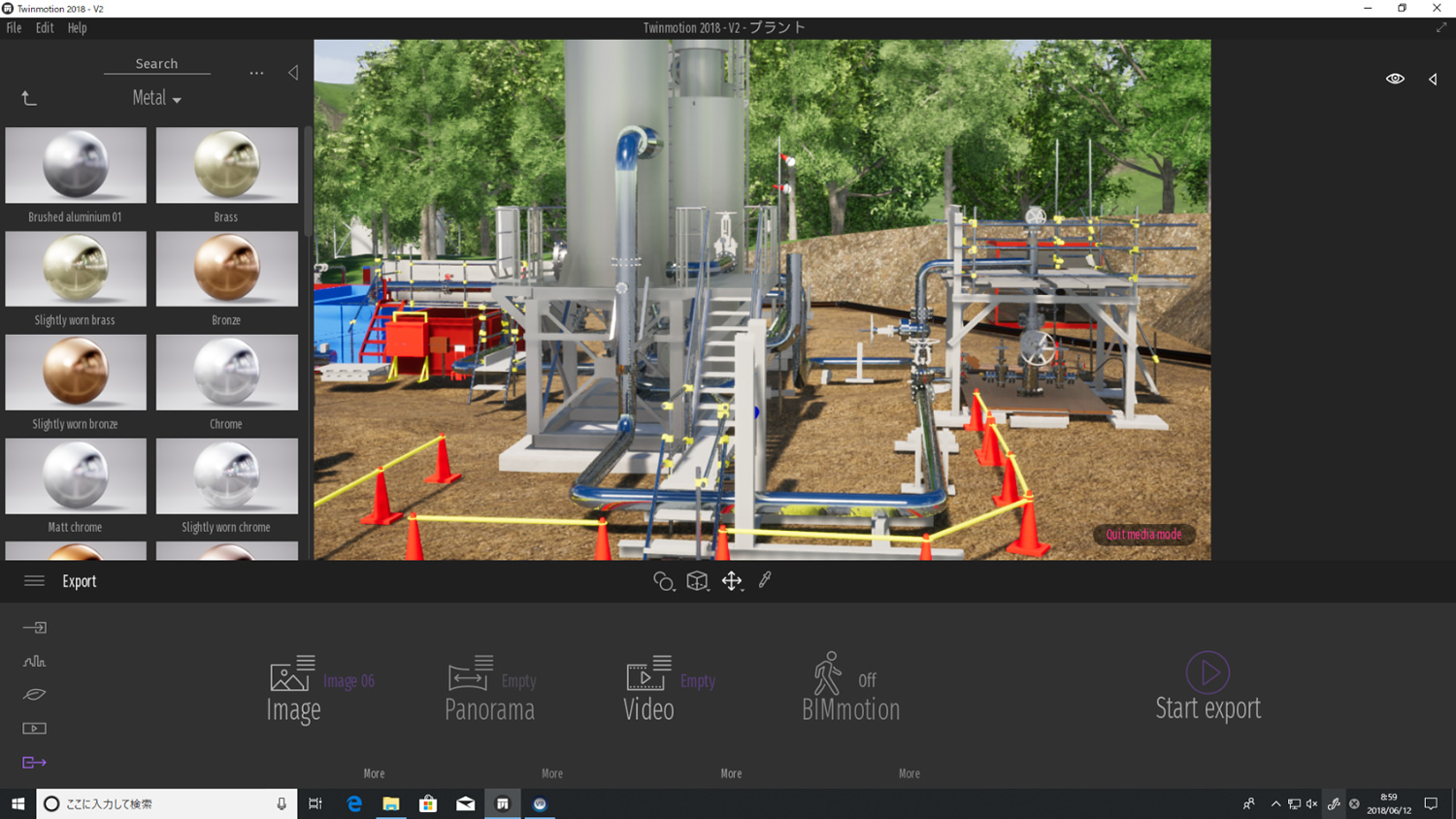
Task: Toggle the eye view mode icon
Action: tap(1395, 79)
